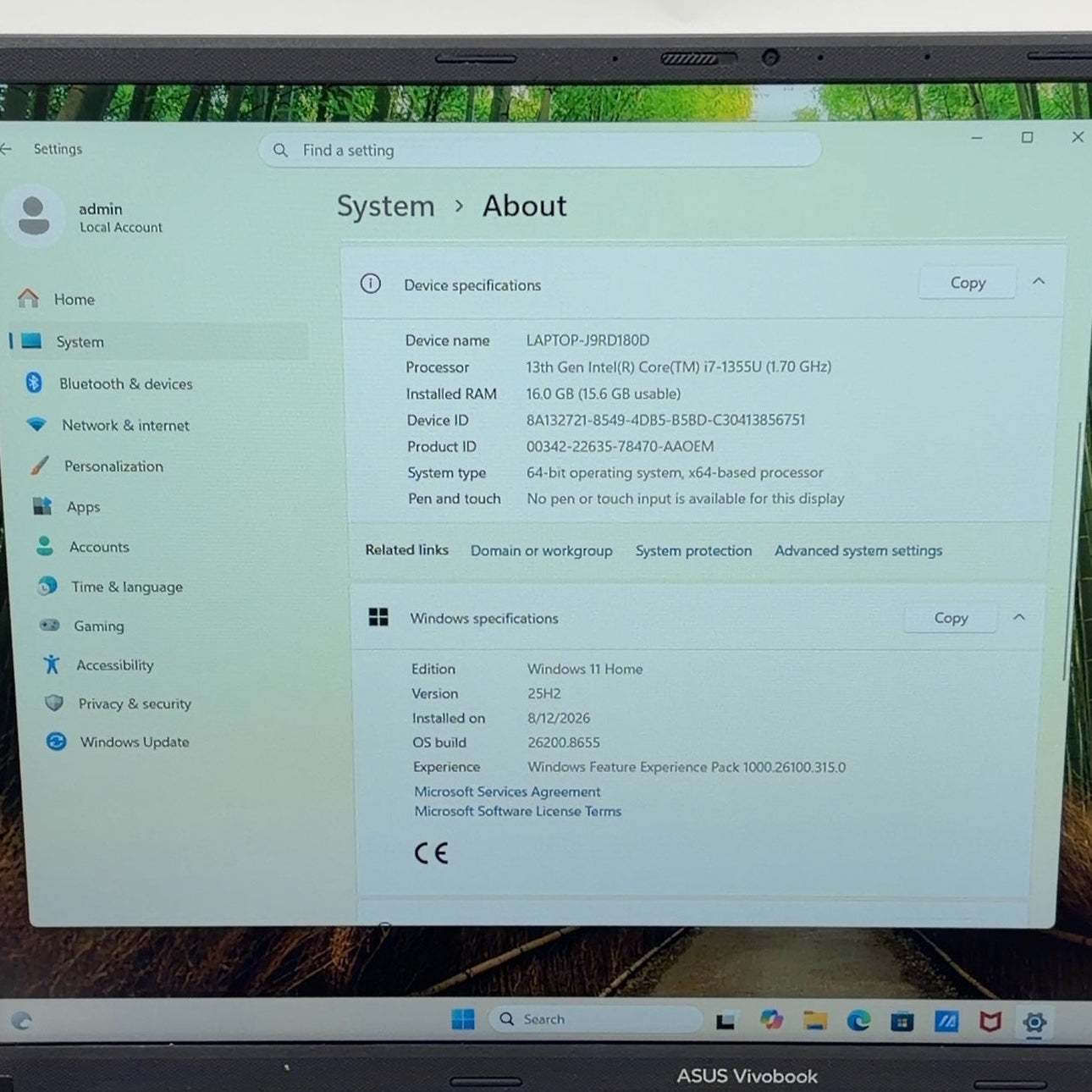Launch Microsoft Edge from the taskbar
The image size is (1092, 1092).
pyautogui.click(x=858, y=1021)
